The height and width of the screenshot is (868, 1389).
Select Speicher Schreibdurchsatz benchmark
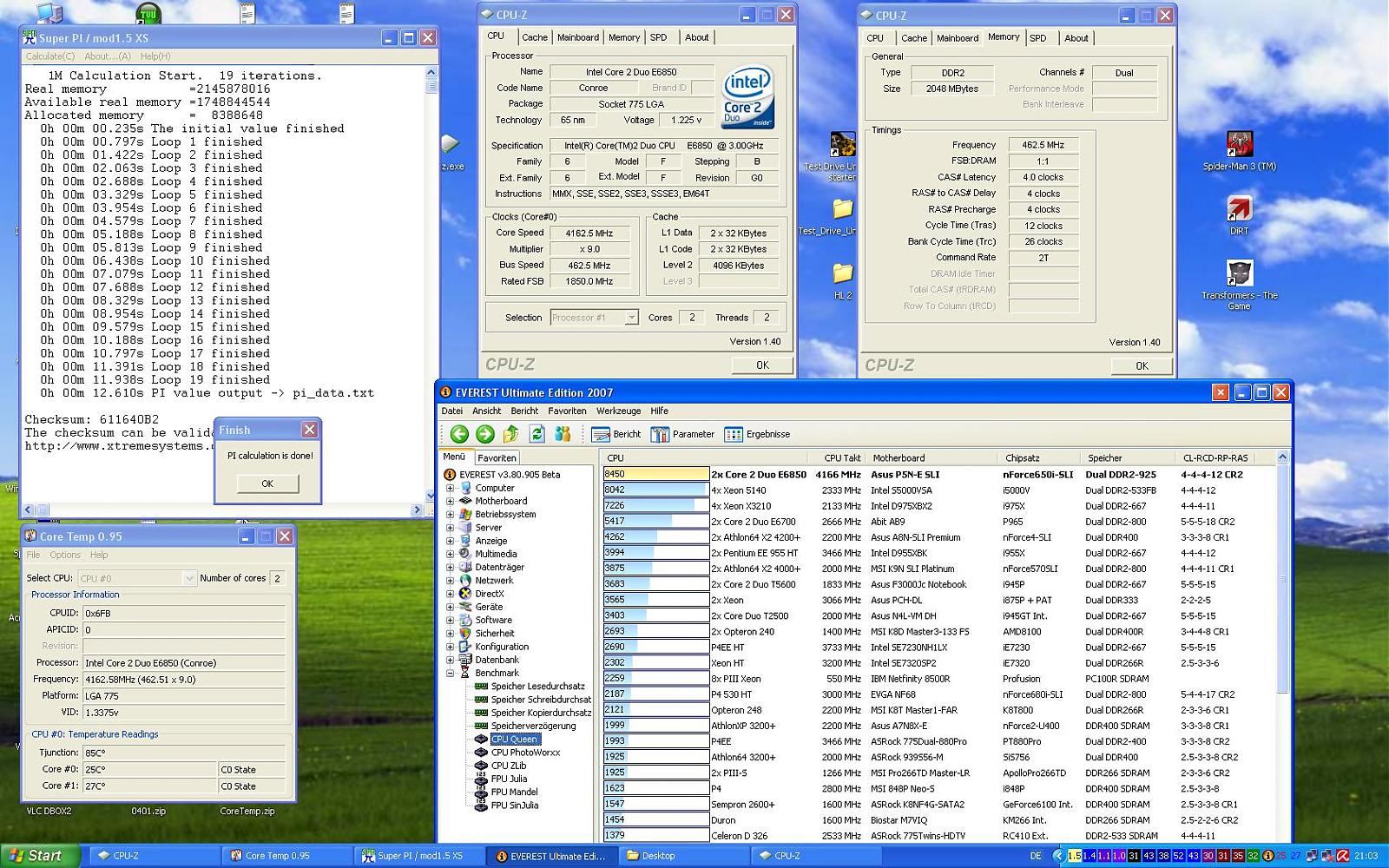[541, 700]
